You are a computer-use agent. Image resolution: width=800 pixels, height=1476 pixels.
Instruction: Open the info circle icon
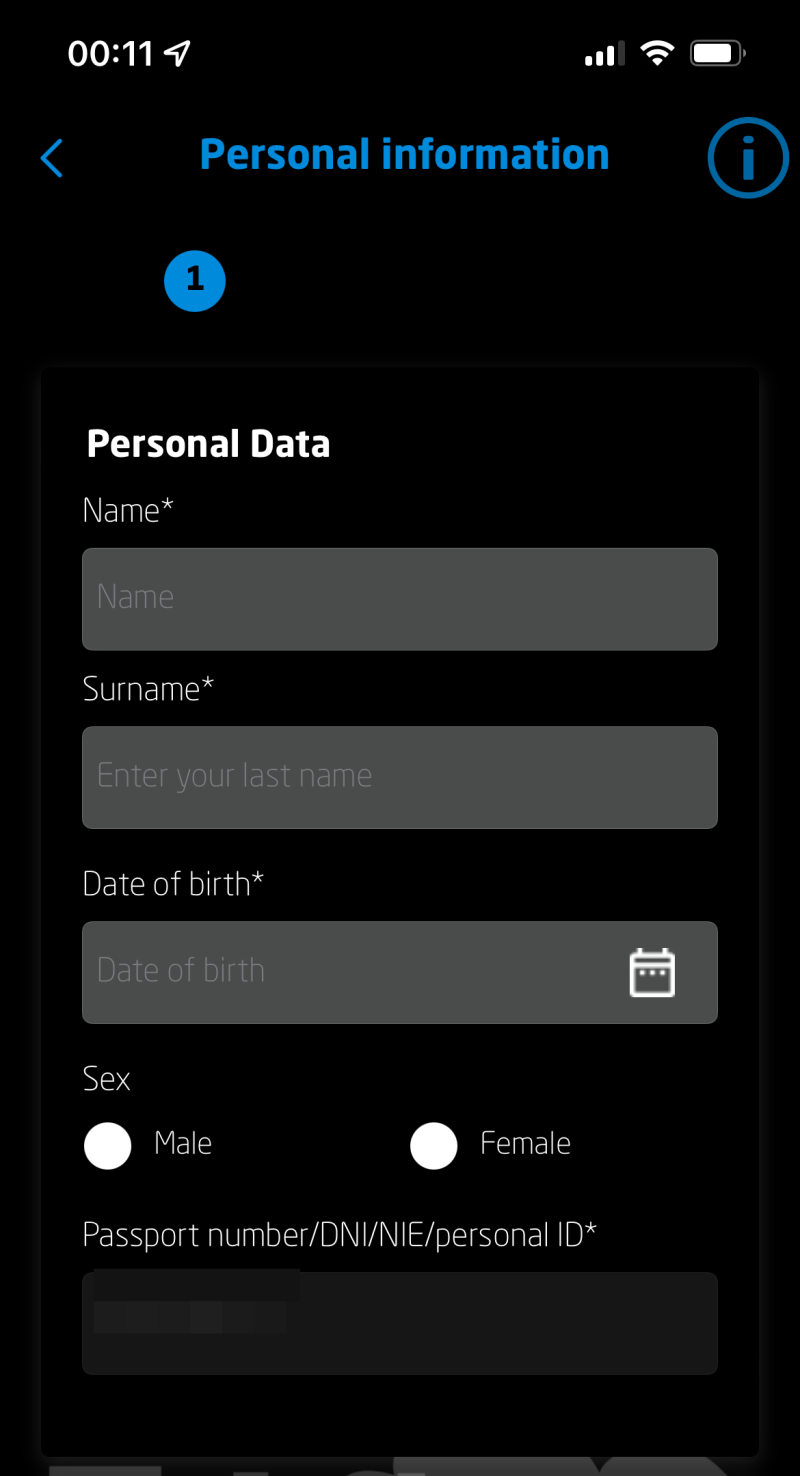[x=748, y=158]
